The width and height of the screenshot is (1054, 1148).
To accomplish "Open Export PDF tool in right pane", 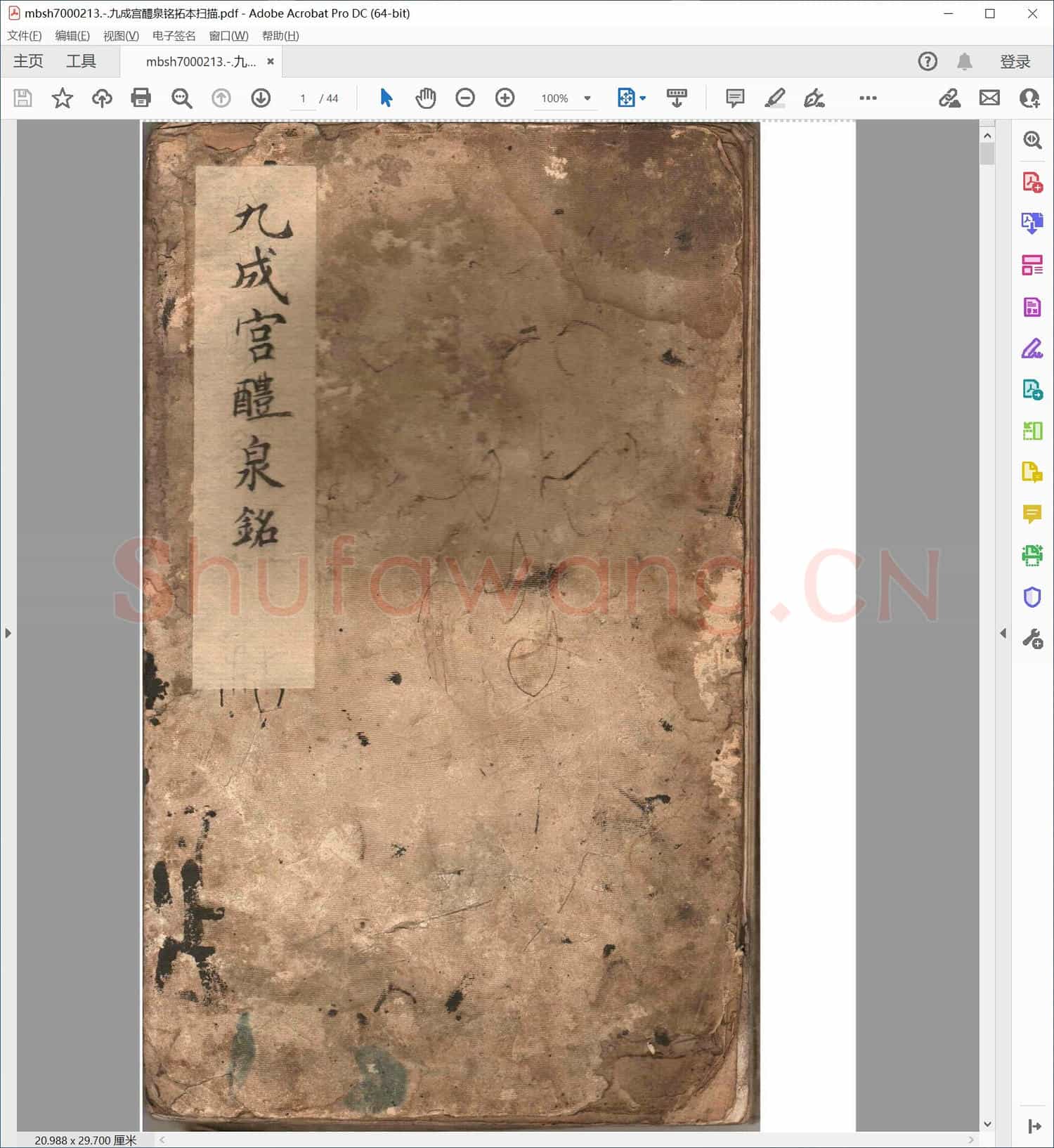I will coord(1032,223).
